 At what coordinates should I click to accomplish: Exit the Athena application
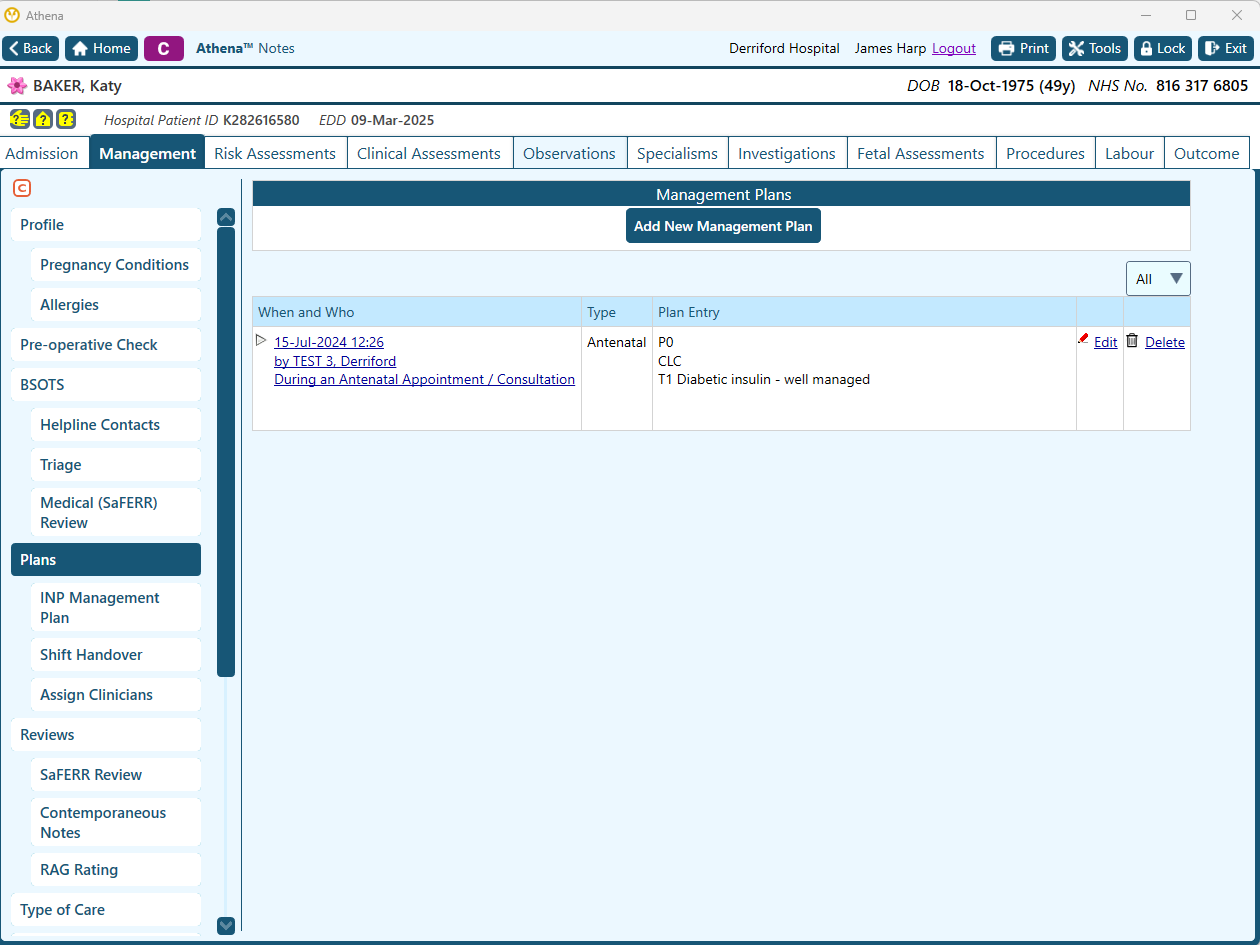click(1226, 48)
